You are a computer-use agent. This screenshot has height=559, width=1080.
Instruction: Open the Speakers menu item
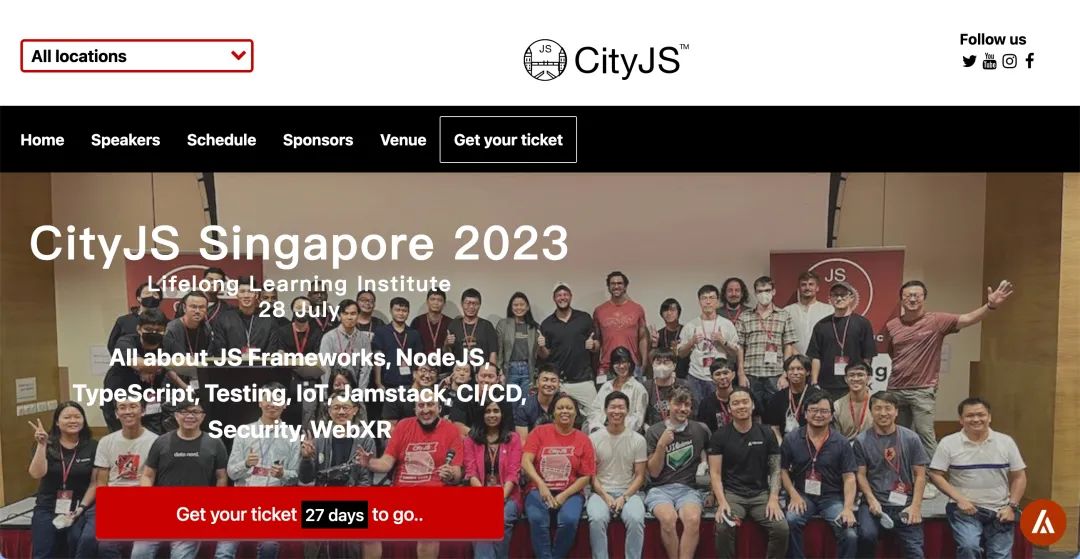(125, 140)
